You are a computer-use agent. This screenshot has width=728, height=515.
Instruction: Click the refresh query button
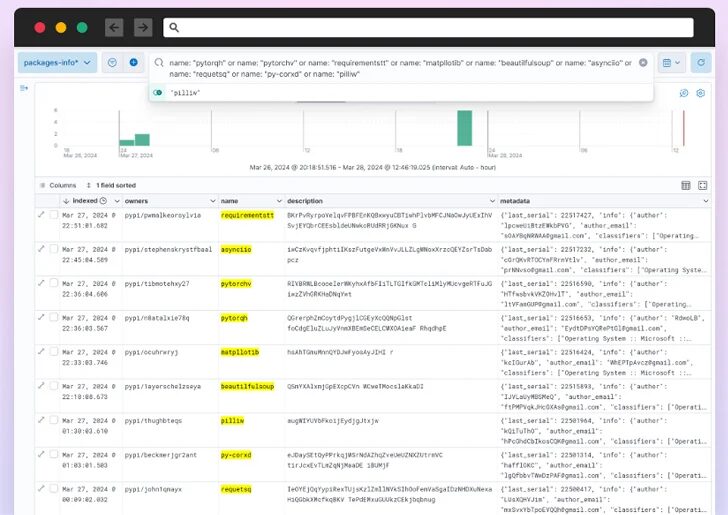click(702, 62)
